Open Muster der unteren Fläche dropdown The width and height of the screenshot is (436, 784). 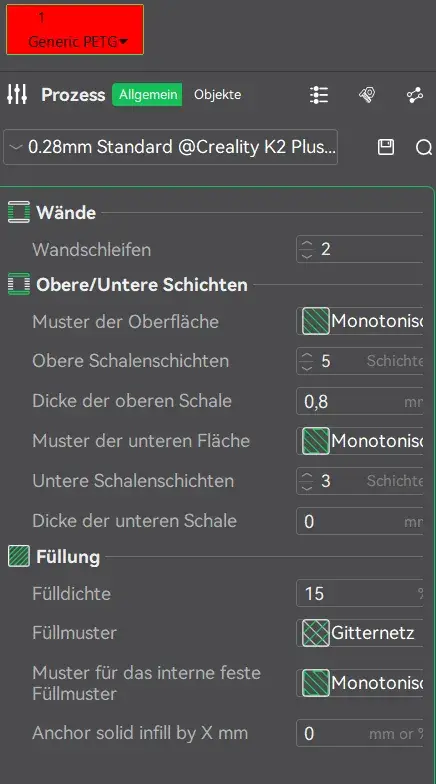click(x=360, y=441)
